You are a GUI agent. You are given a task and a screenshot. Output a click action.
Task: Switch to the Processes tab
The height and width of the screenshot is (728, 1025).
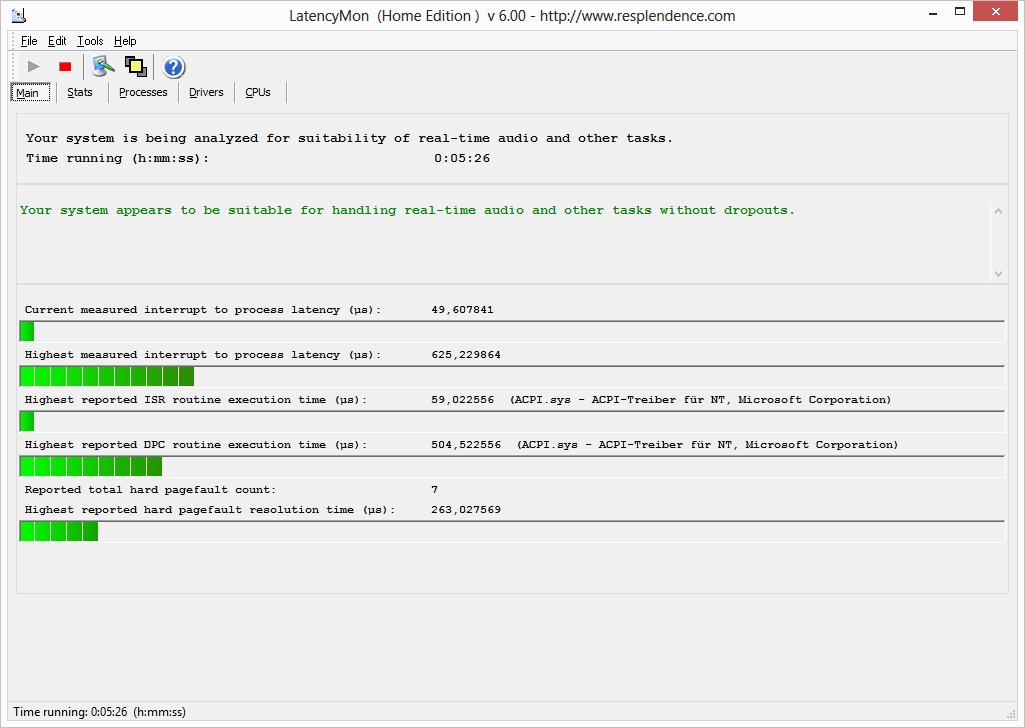pyautogui.click(x=143, y=93)
